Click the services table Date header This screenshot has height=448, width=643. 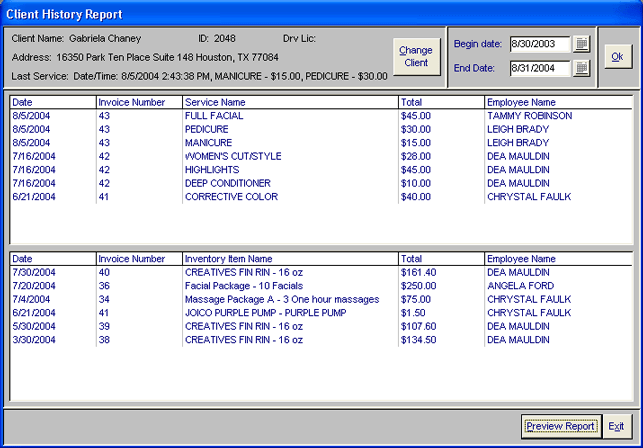click(x=53, y=103)
